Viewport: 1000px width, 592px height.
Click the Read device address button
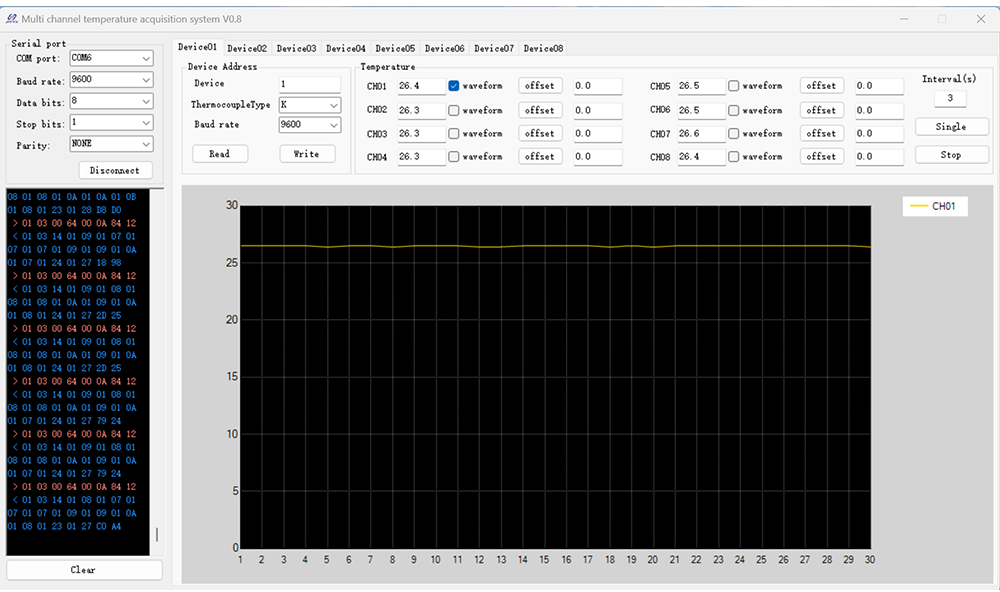tap(219, 154)
